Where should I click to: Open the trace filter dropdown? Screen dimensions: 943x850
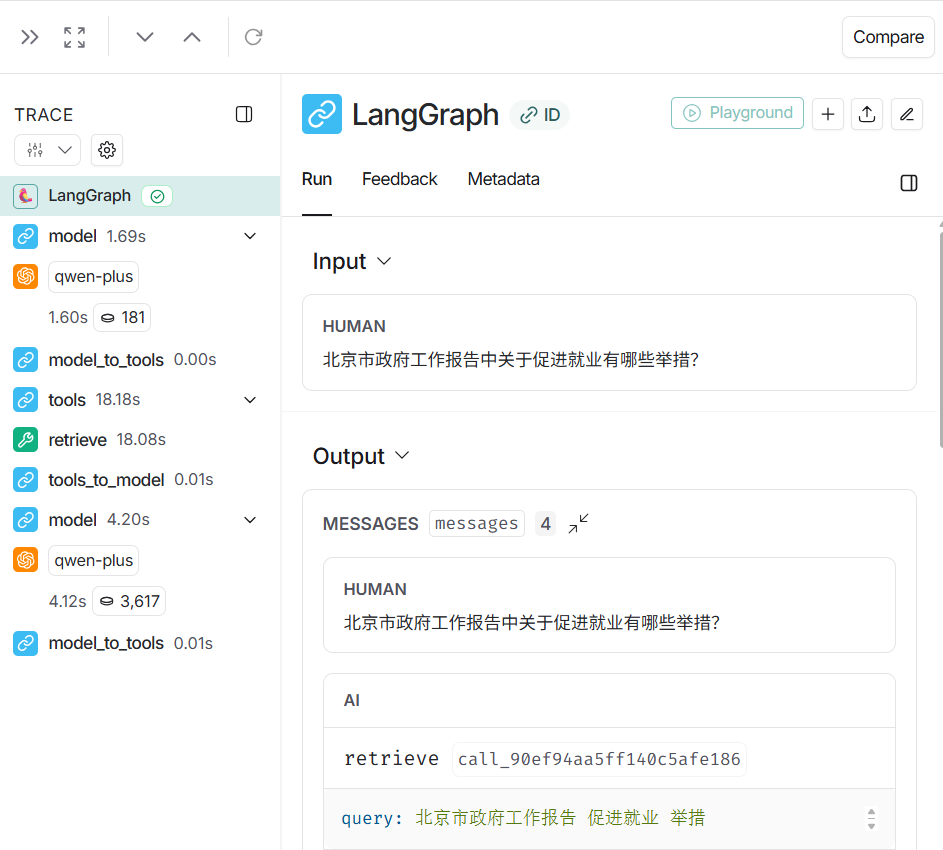[48, 150]
